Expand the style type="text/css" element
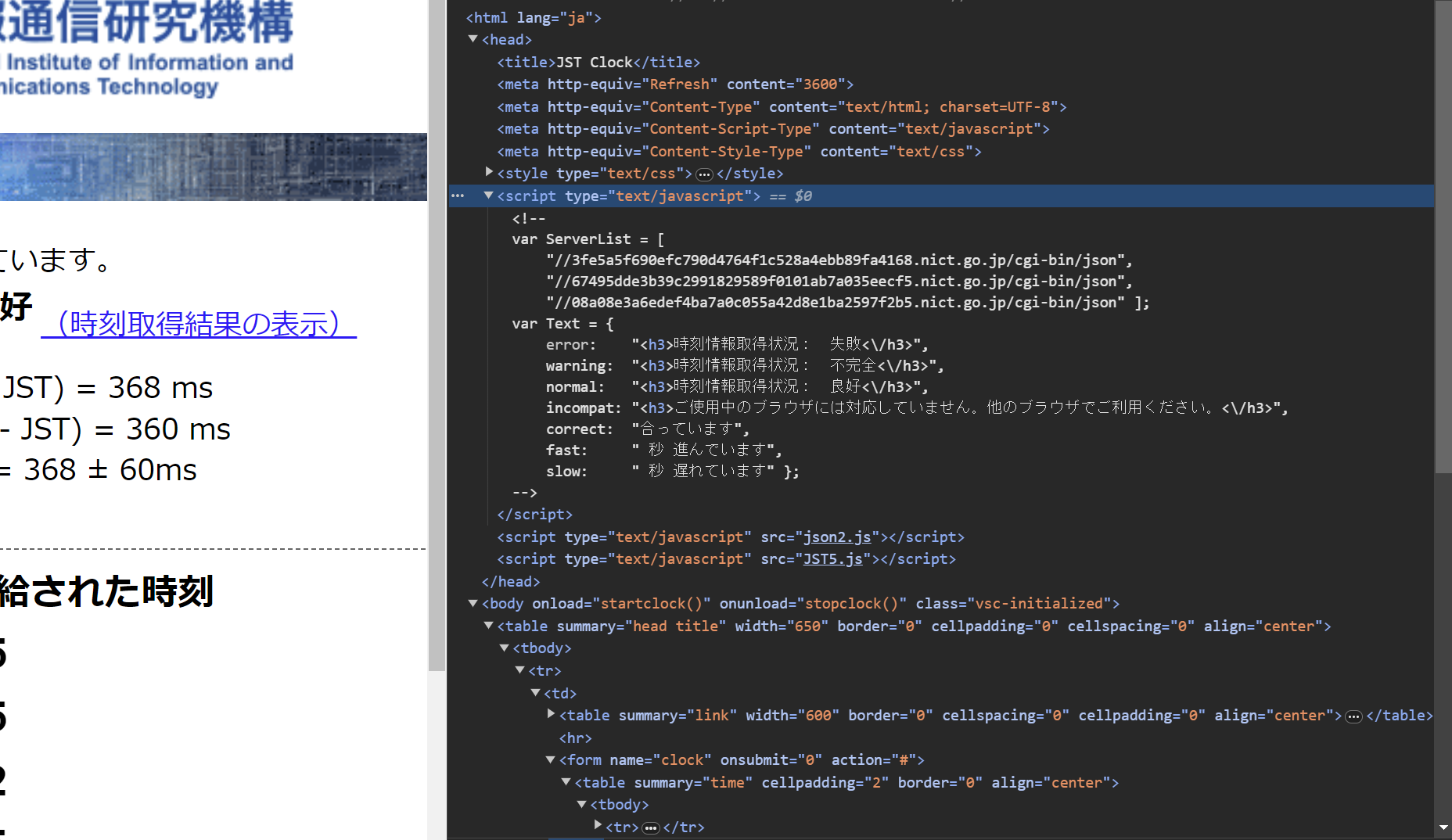The image size is (1452, 840). pyautogui.click(x=489, y=172)
